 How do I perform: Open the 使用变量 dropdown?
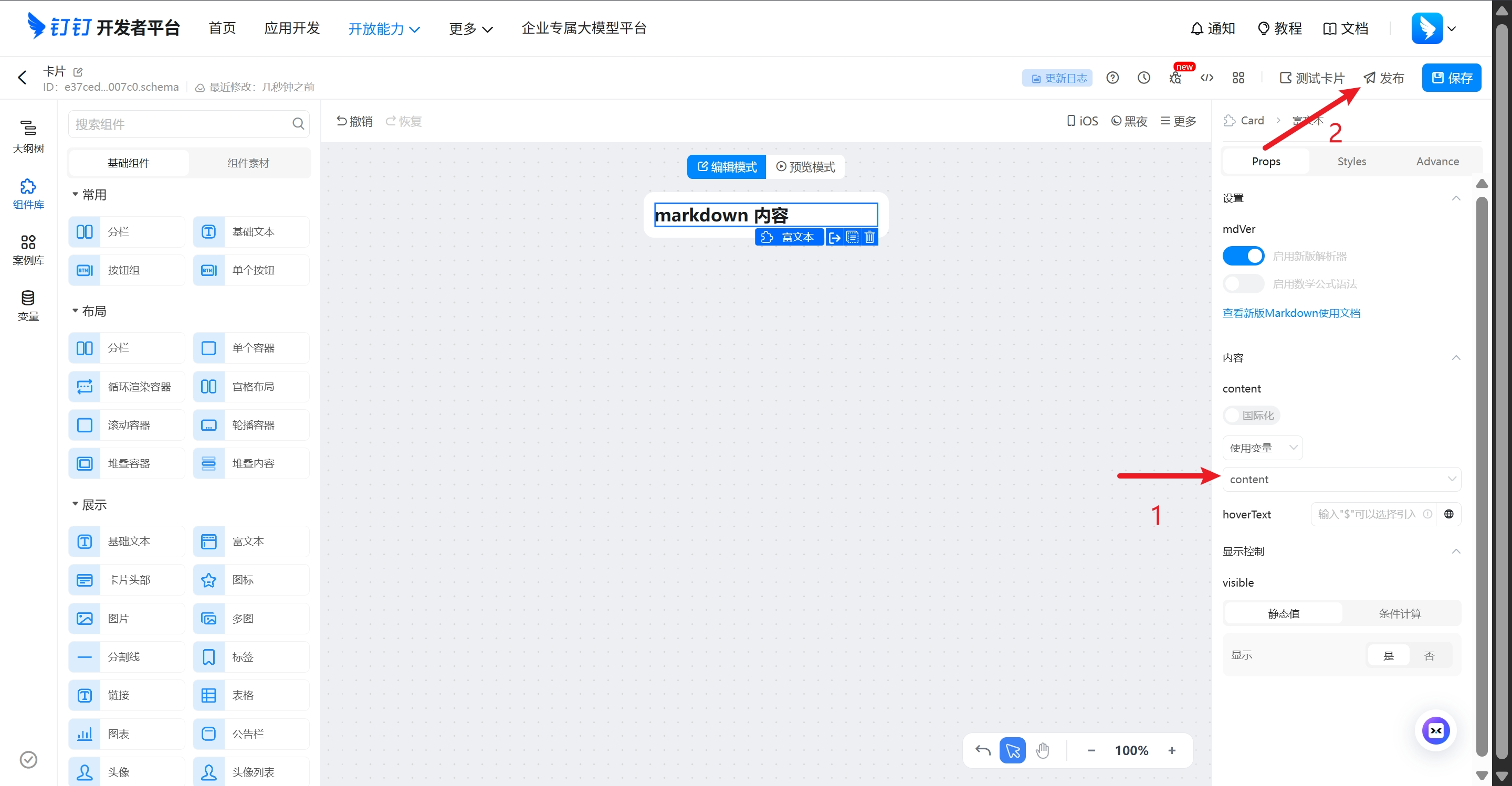click(x=1262, y=448)
